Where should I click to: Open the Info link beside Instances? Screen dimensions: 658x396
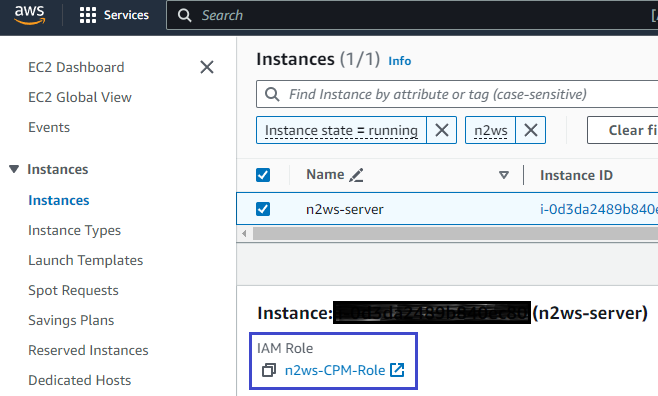click(400, 61)
